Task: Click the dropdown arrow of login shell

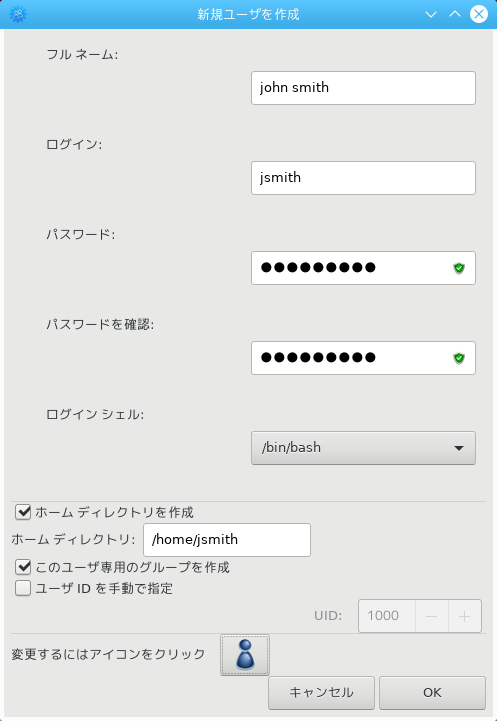Action: tap(459, 448)
